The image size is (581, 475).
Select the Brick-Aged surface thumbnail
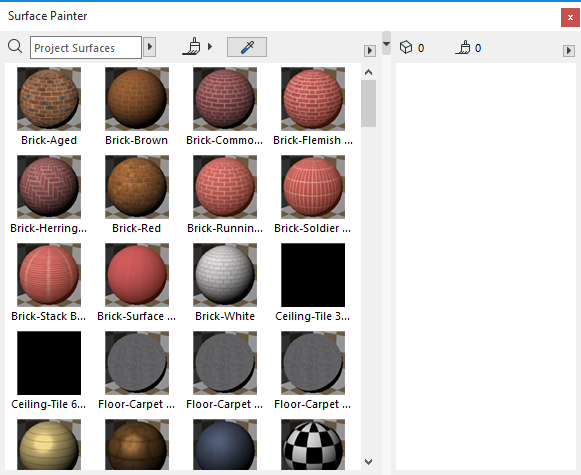(49, 99)
